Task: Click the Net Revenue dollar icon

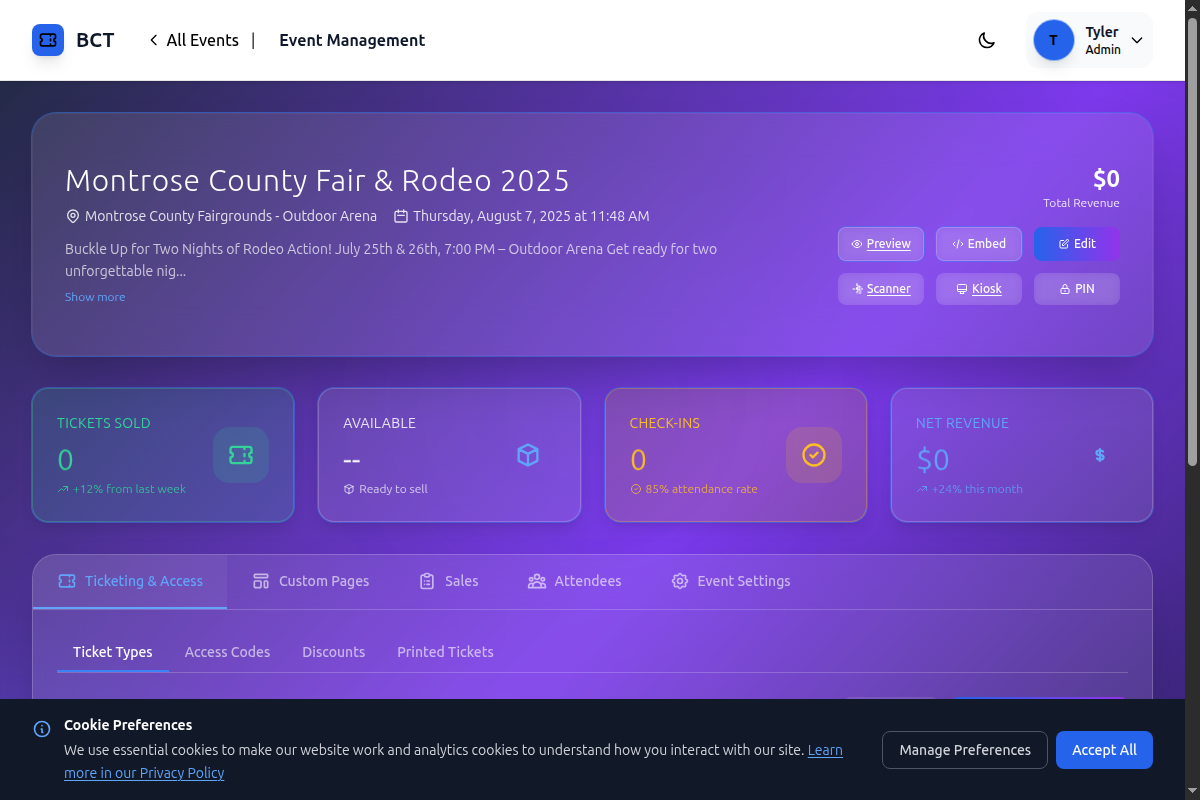Action: click(1100, 455)
